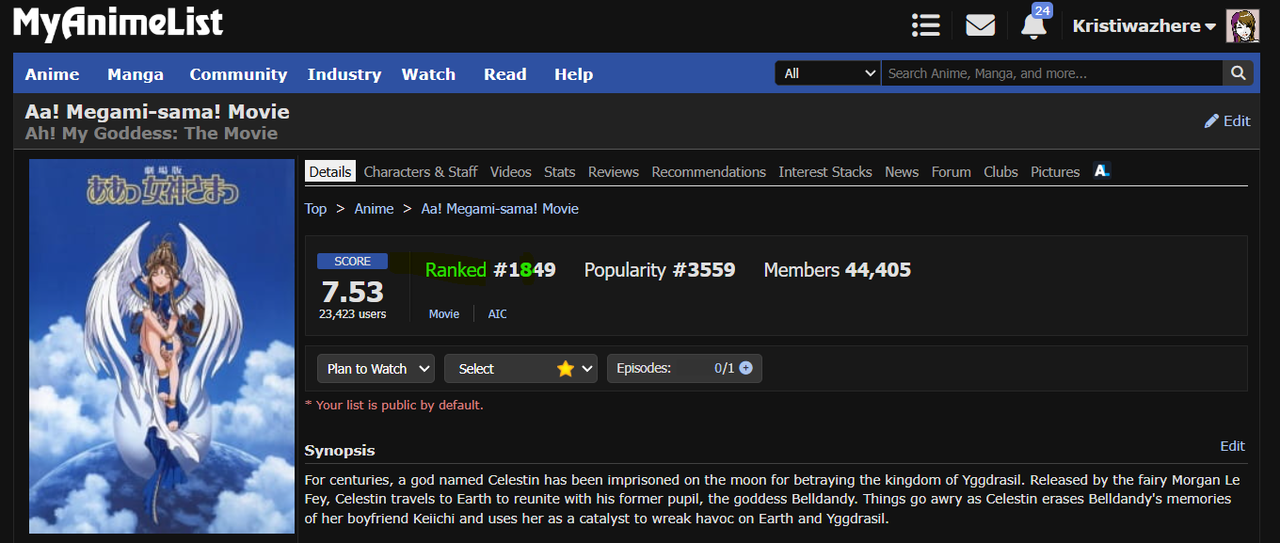1280x543 pixels.
Task: Click the Top breadcrumb link
Action: (316, 209)
